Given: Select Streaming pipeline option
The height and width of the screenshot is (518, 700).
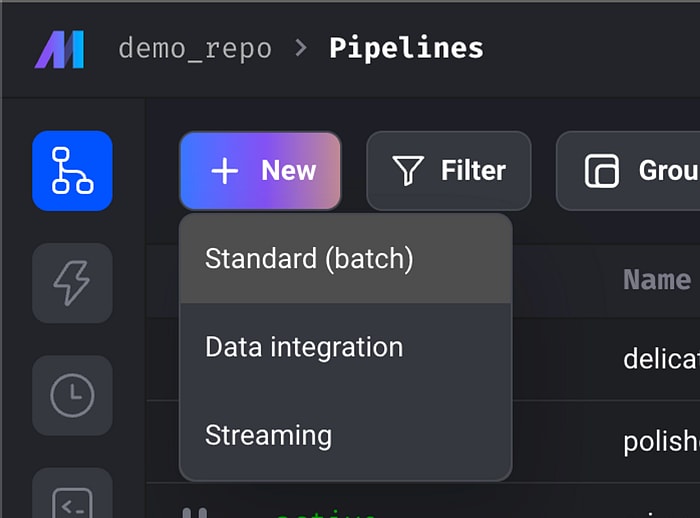Looking at the screenshot, I should [346, 435].
